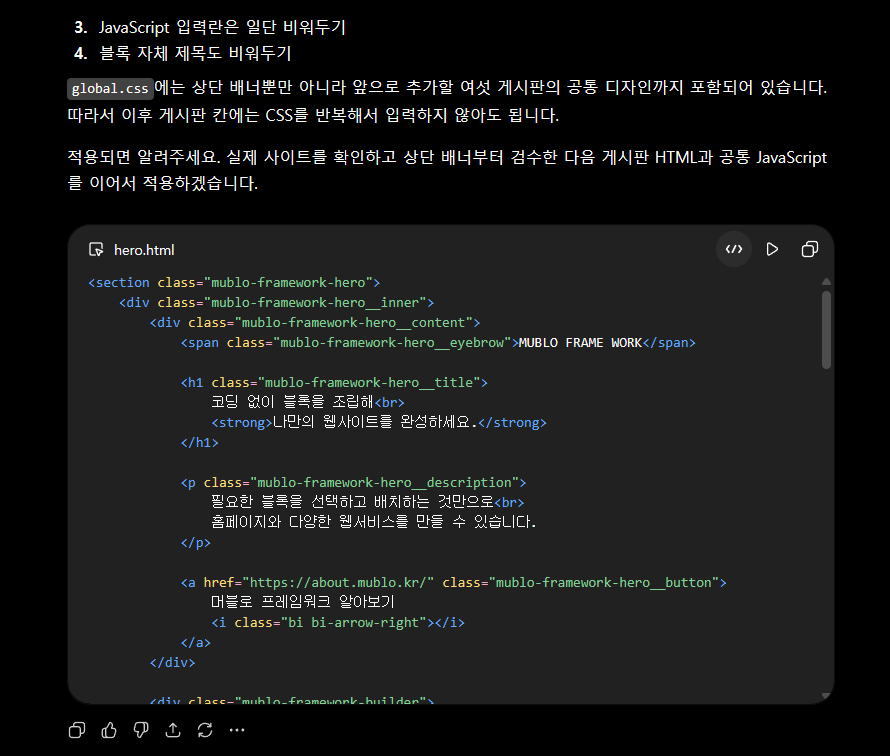Viewport: 890px width, 756px height.
Task: Share the response via upload icon
Action: pos(173,730)
